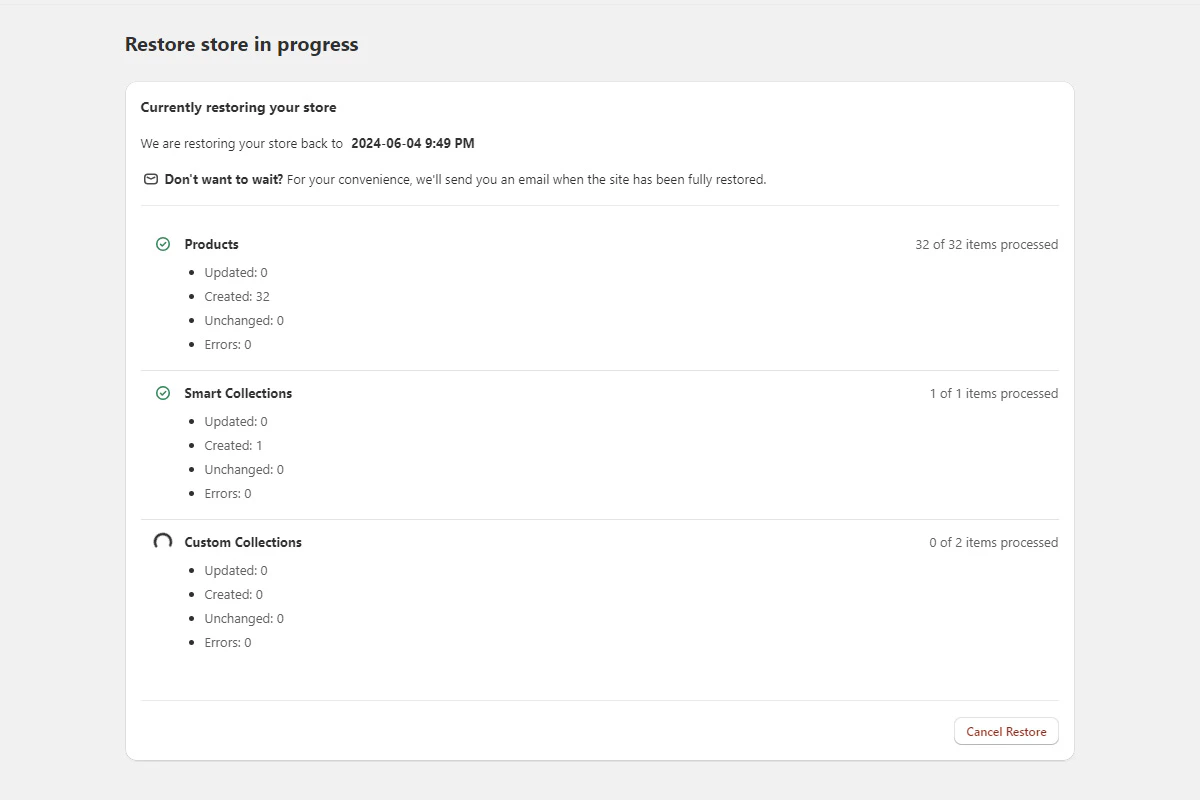This screenshot has height=800, width=1200.
Task: Click the Cancel Restore button
Action: pos(1006,731)
